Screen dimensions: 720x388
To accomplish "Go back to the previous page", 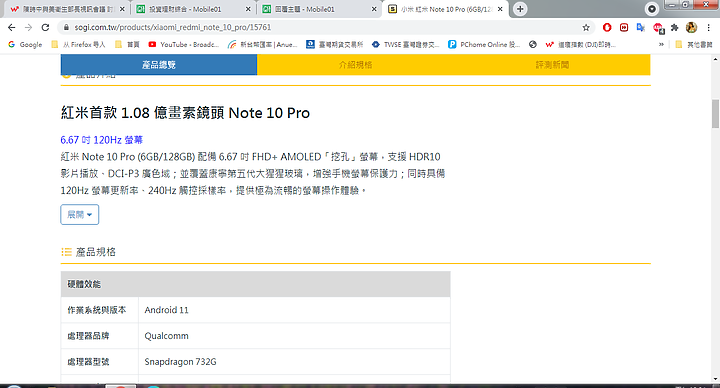I will coord(11,28).
